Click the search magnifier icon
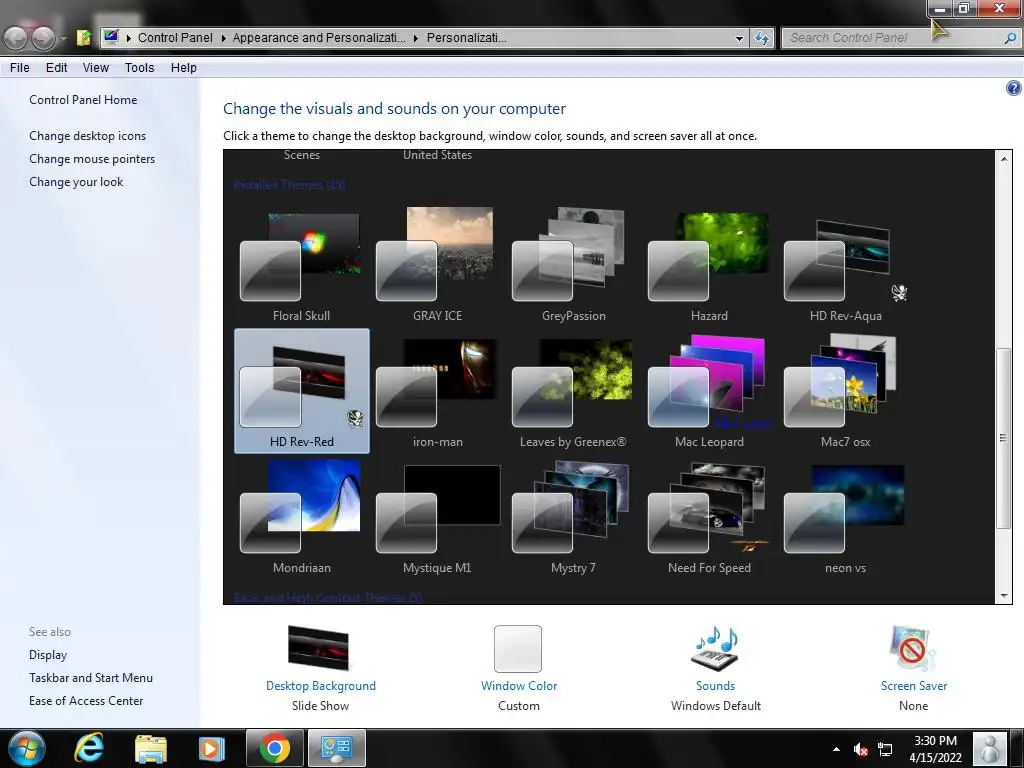1024x768 pixels. coord(1010,38)
